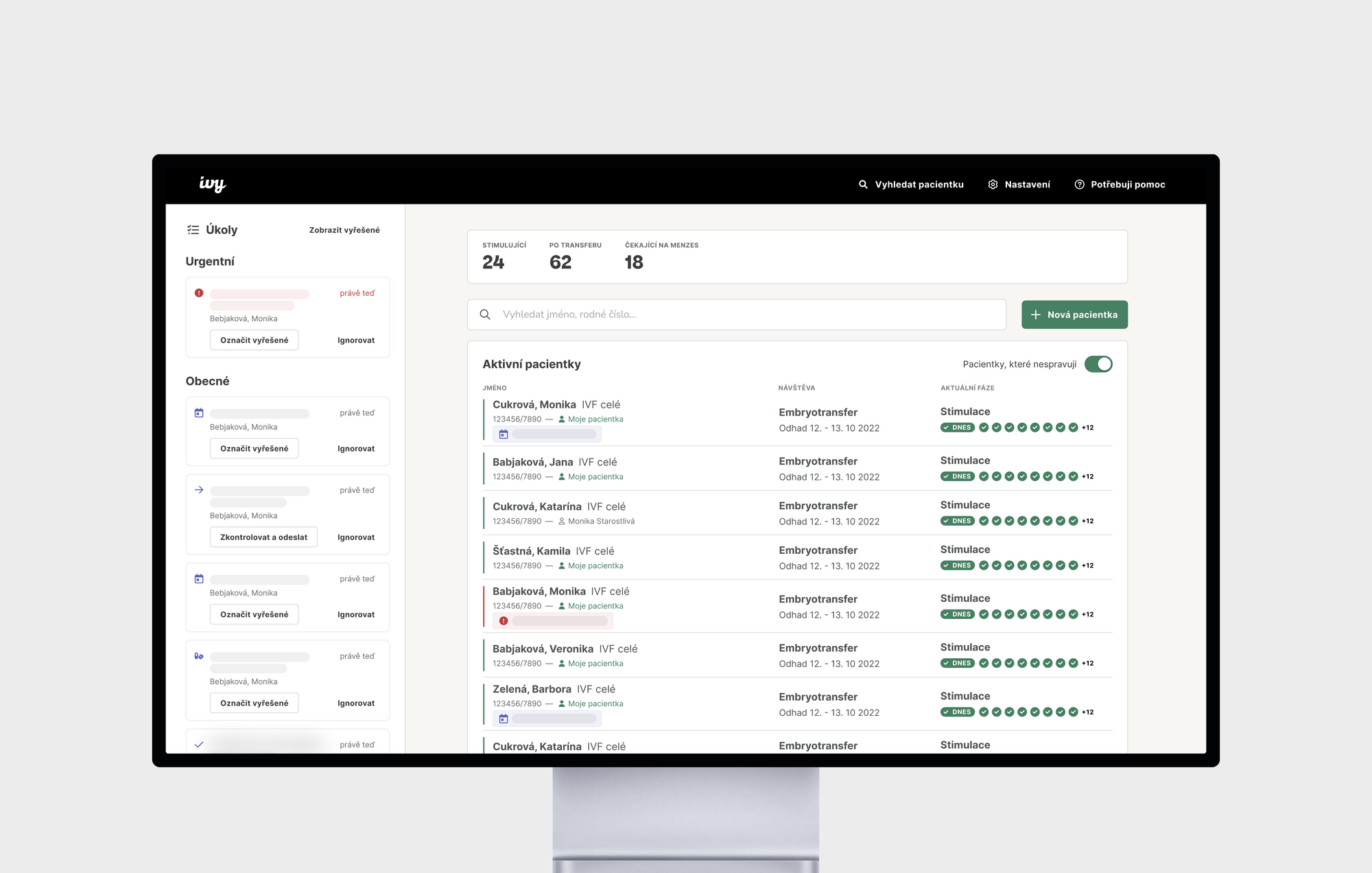Open patient Zelená, Barbora
Viewport: 1372px width, 873px height.
532,689
